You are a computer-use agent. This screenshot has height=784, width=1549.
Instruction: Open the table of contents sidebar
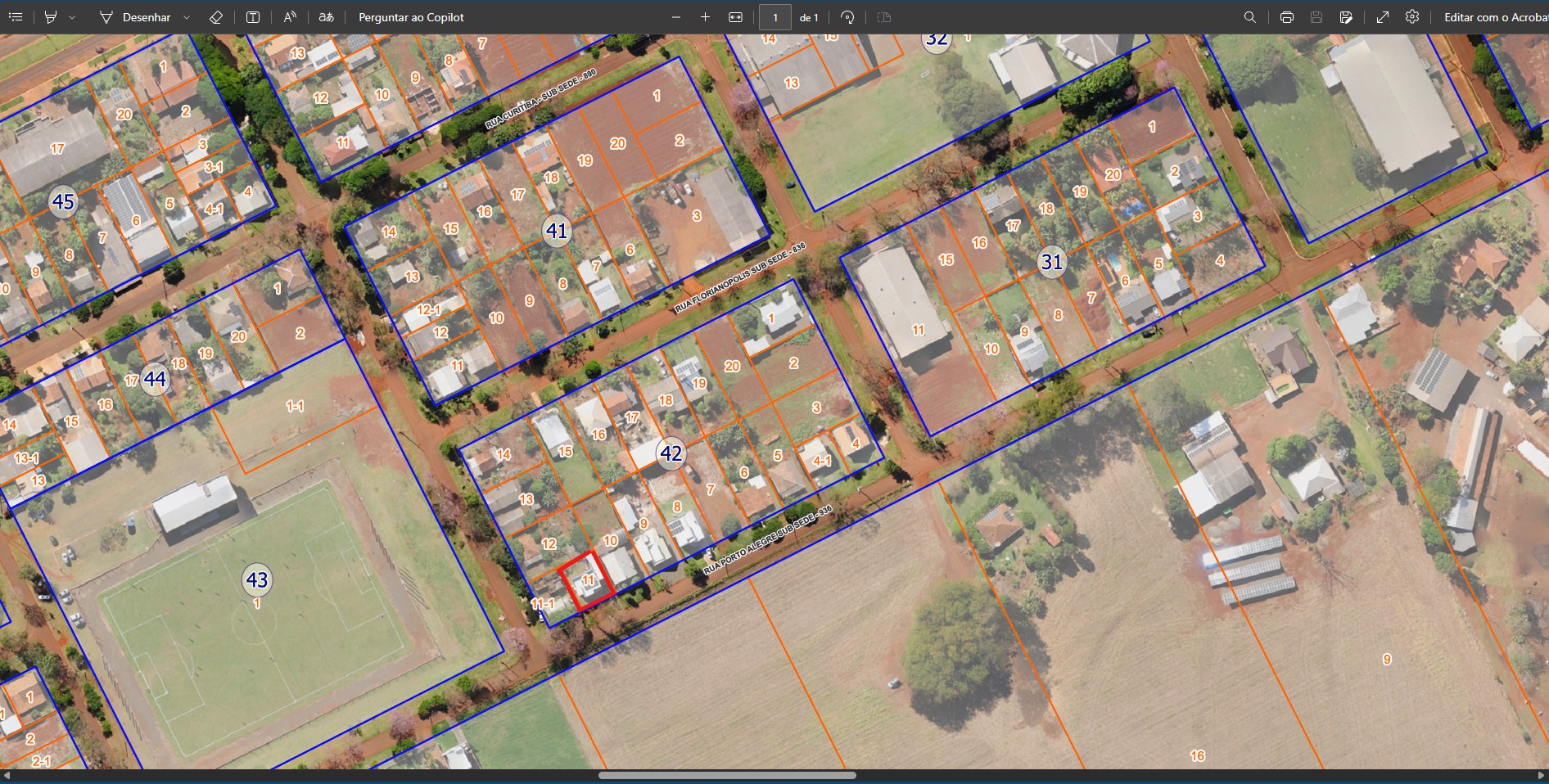(x=16, y=17)
